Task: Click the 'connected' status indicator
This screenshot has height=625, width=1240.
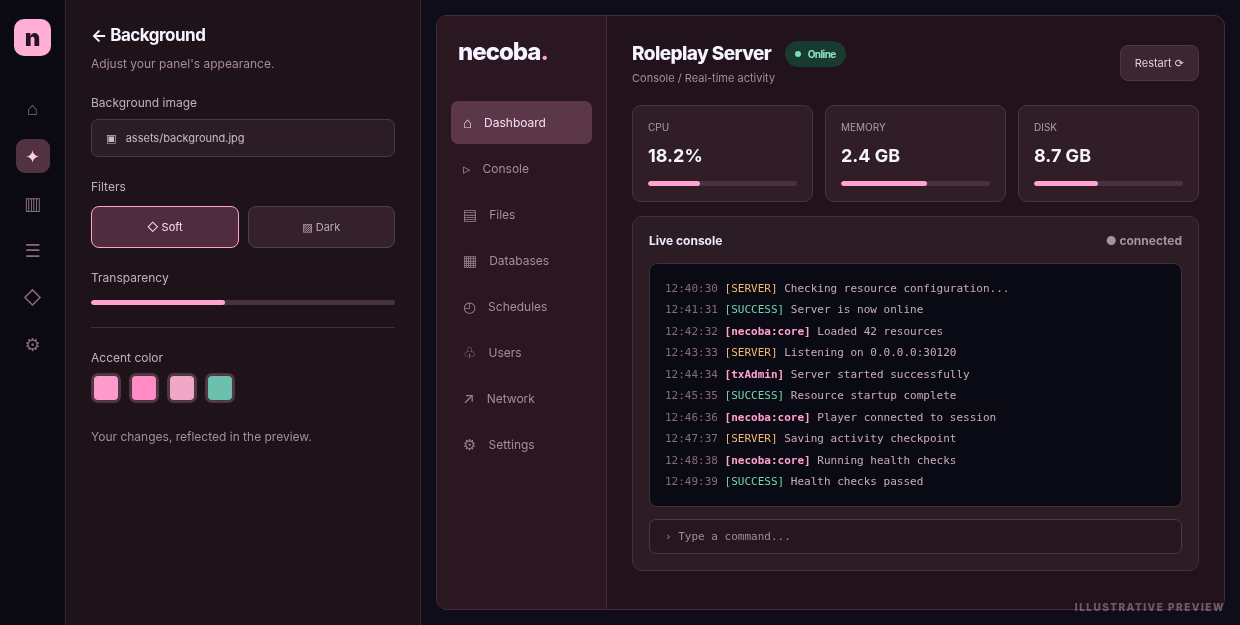Action: click(x=1144, y=241)
